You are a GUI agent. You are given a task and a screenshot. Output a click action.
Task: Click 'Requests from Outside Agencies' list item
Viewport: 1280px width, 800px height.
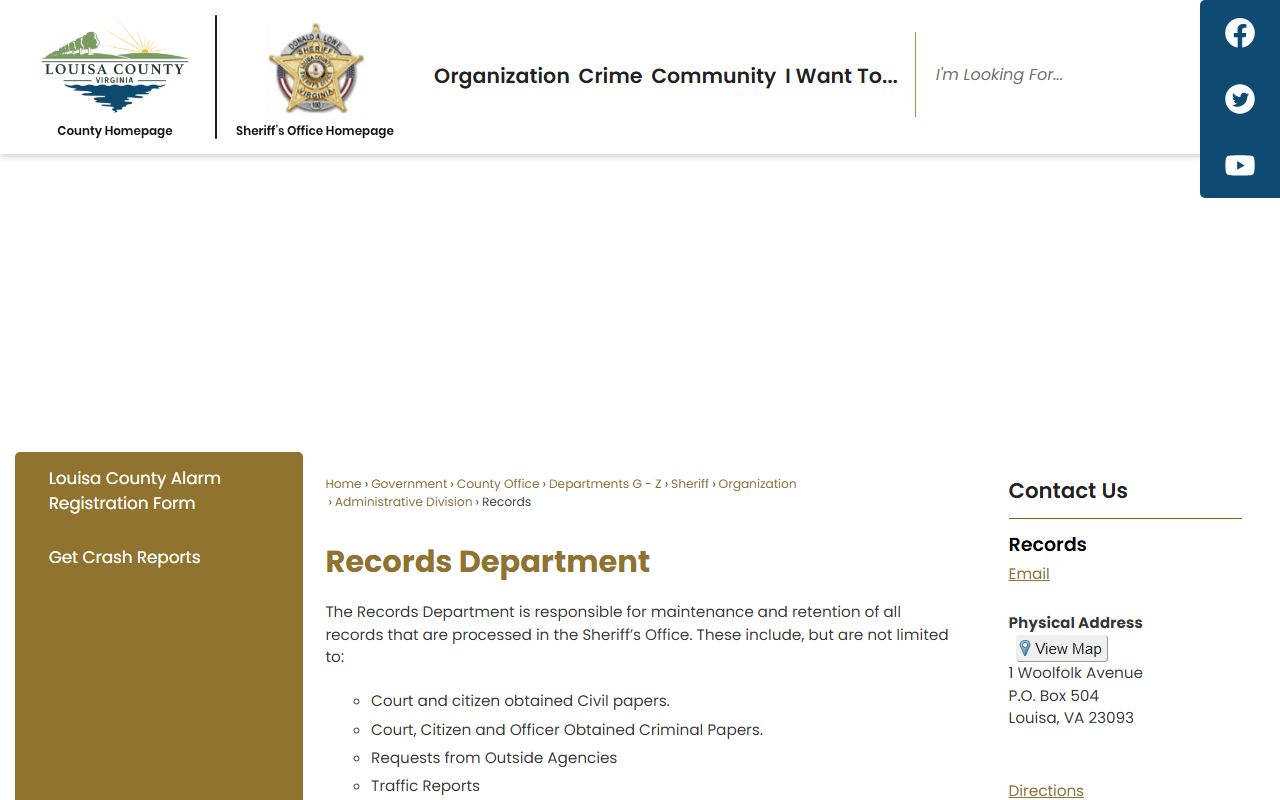point(494,758)
